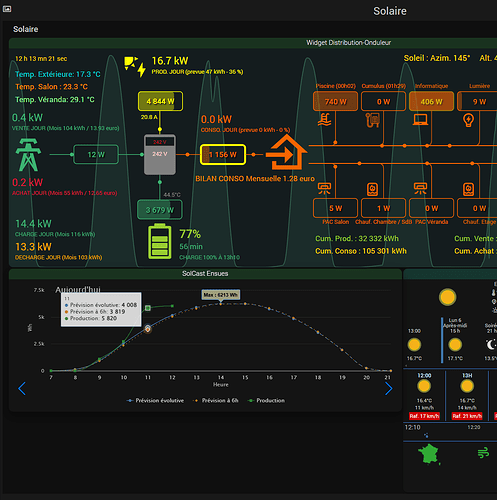Click the 16.7 kW daily production value
This screenshot has height=500, width=497.
170,61
